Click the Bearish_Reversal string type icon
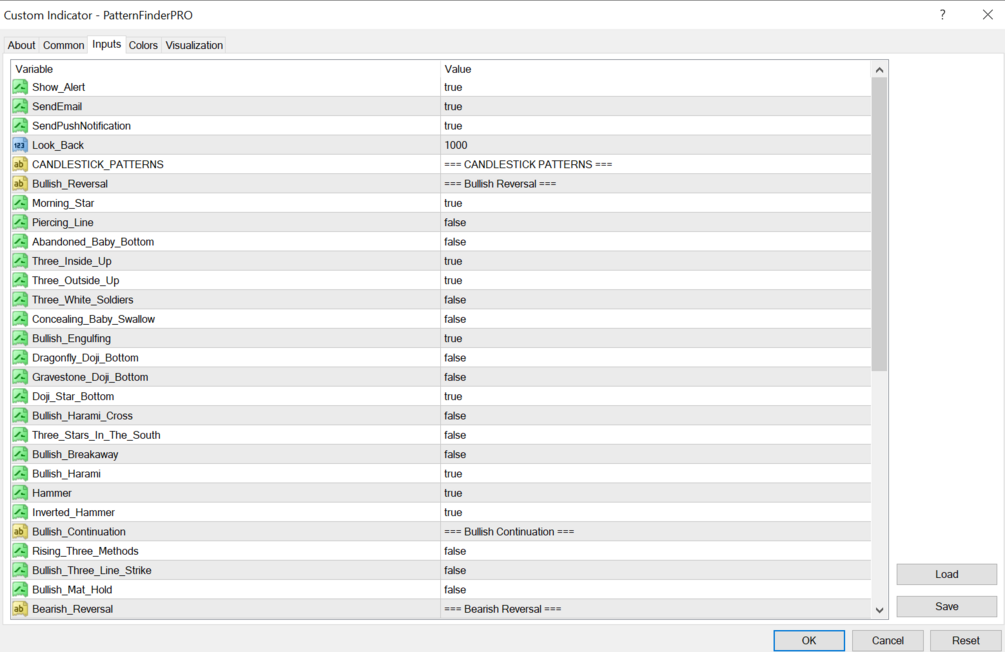 (20, 608)
